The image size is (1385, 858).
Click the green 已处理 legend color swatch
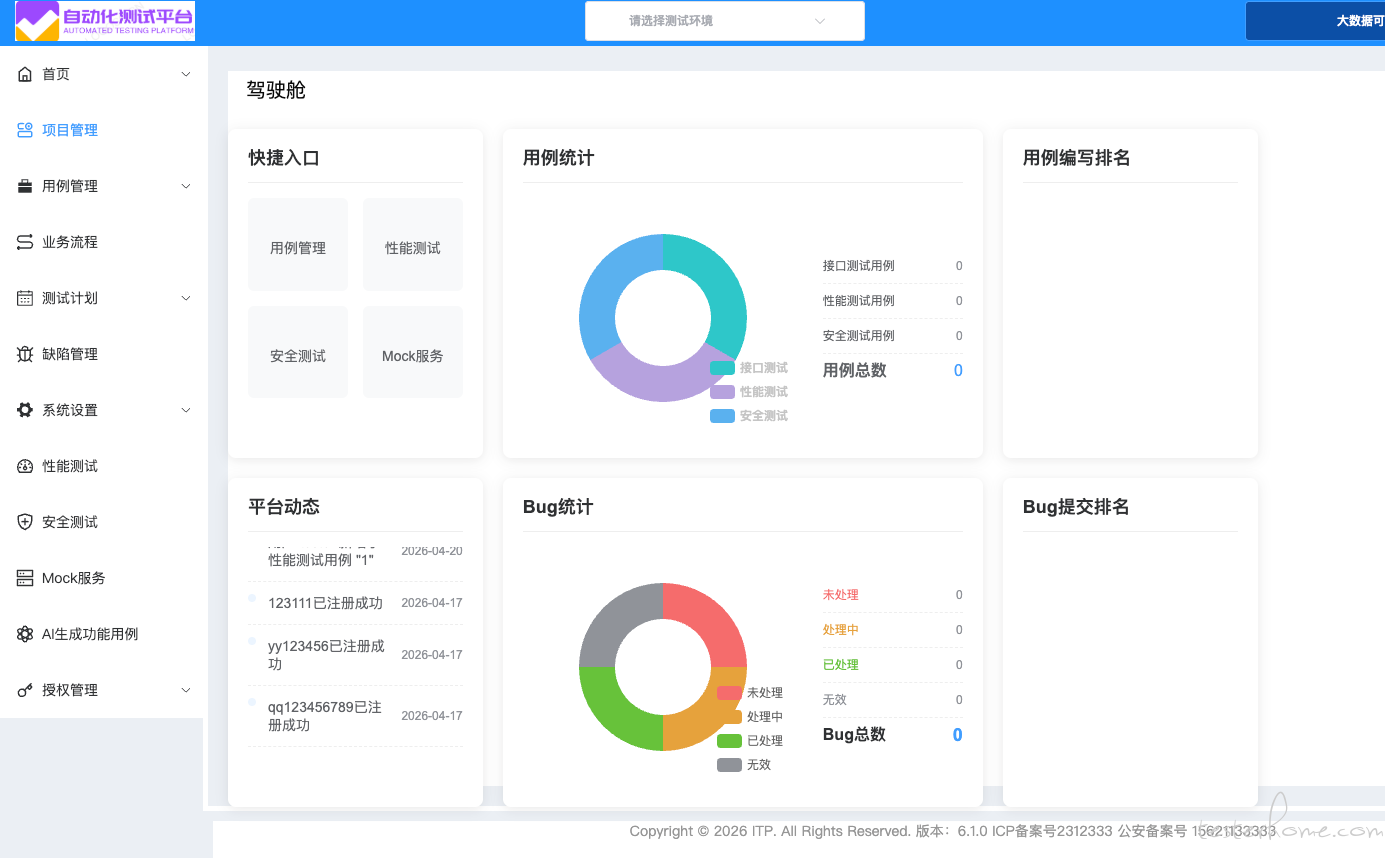pyautogui.click(x=729, y=741)
